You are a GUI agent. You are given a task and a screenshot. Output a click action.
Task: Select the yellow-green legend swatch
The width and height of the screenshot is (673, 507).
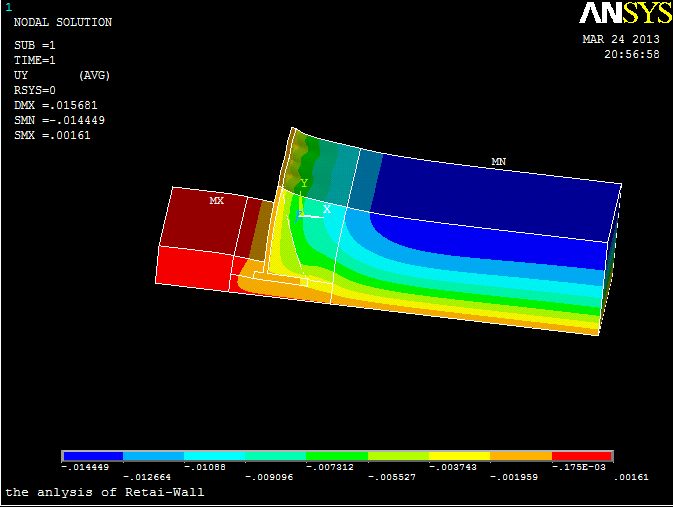click(x=398, y=456)
